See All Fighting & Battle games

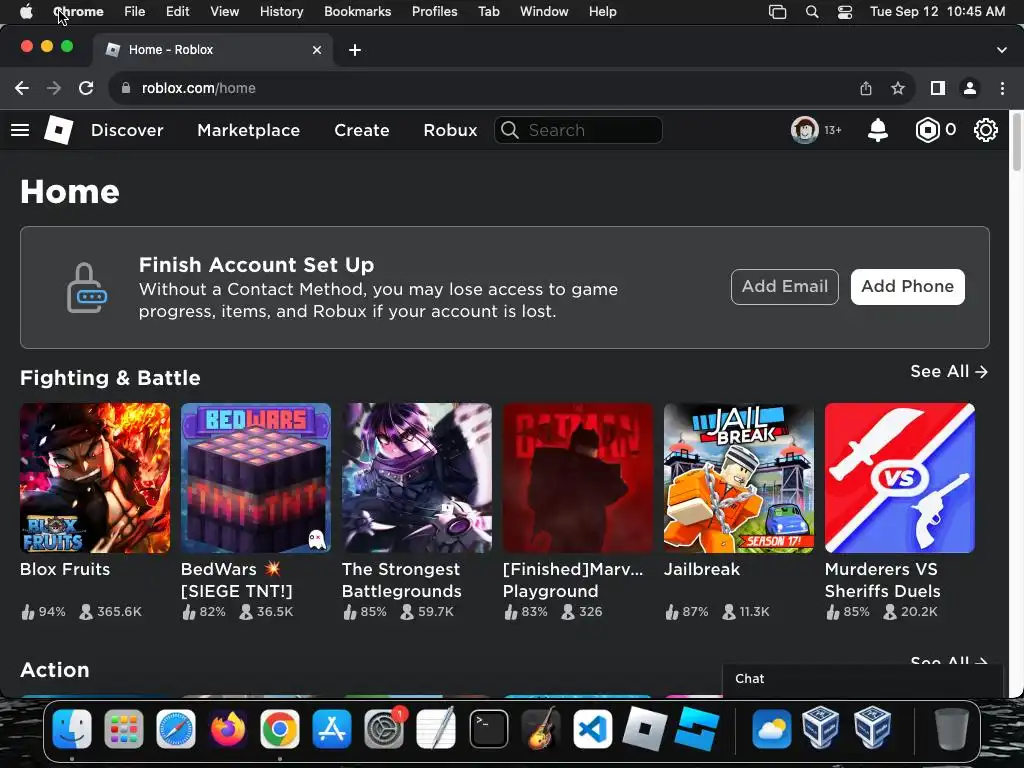(x=949, y=372)
